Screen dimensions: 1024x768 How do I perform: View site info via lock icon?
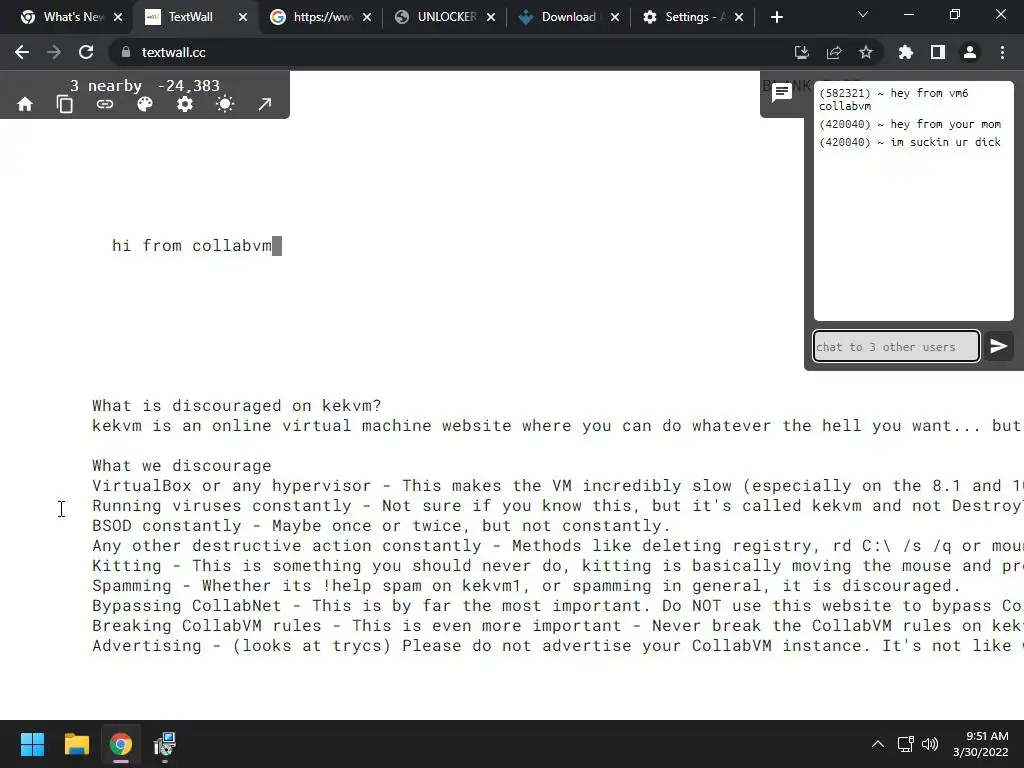126,52
